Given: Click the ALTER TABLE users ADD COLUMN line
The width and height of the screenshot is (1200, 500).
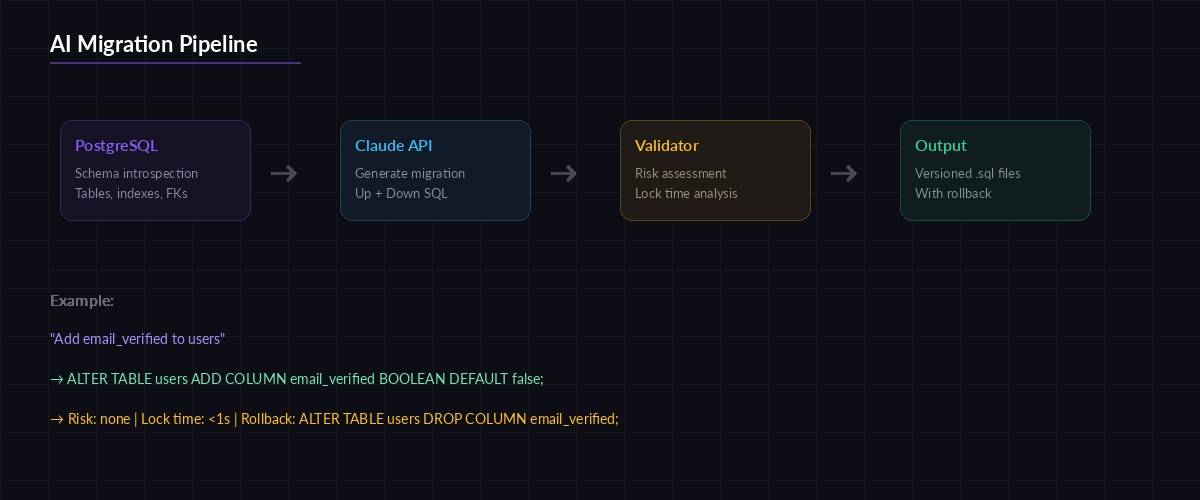Looking at the screenshot, I should point(297,379).
